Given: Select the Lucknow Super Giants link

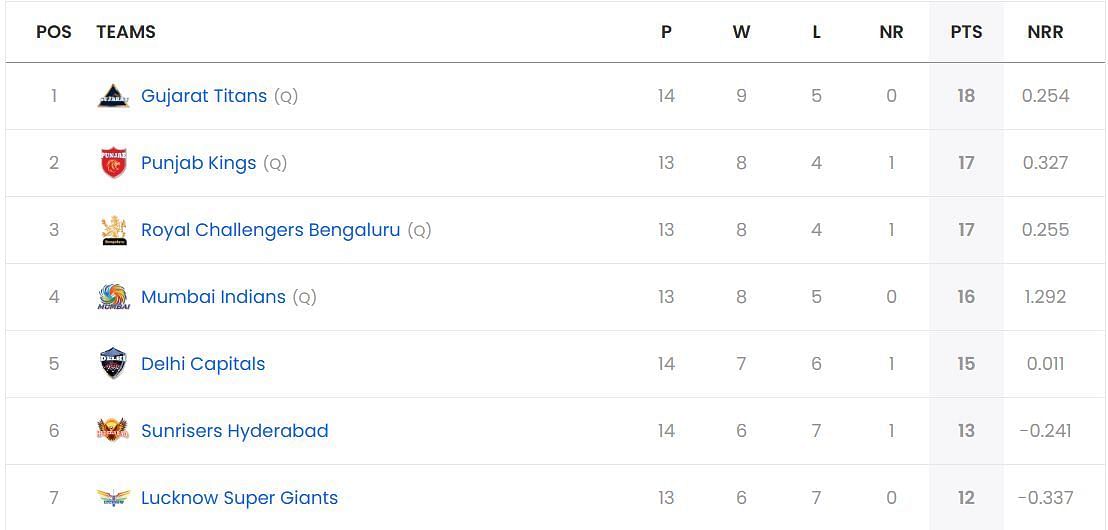Looking at the screenshot, I should pos(240,497).
